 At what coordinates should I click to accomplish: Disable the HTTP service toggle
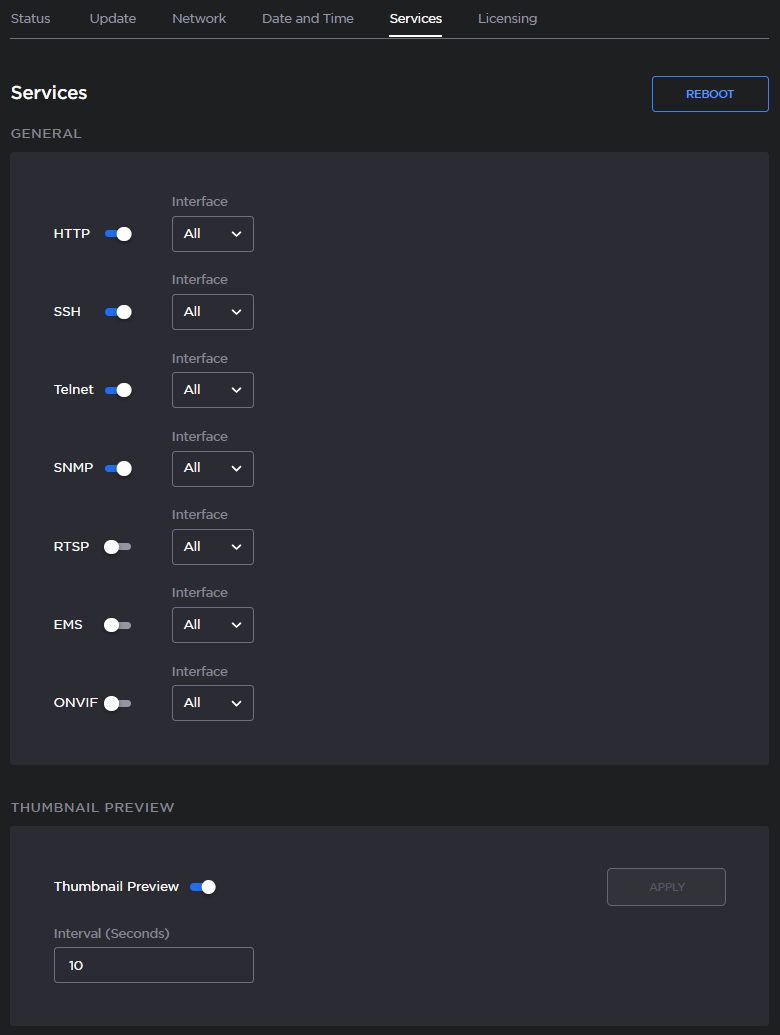coord(118,234)
